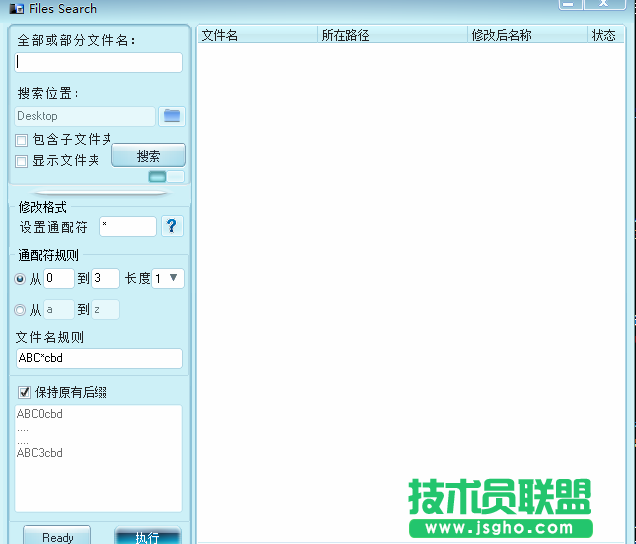Click the 搜索 button
Screen dimensions: 636x544
pos(148,155)
